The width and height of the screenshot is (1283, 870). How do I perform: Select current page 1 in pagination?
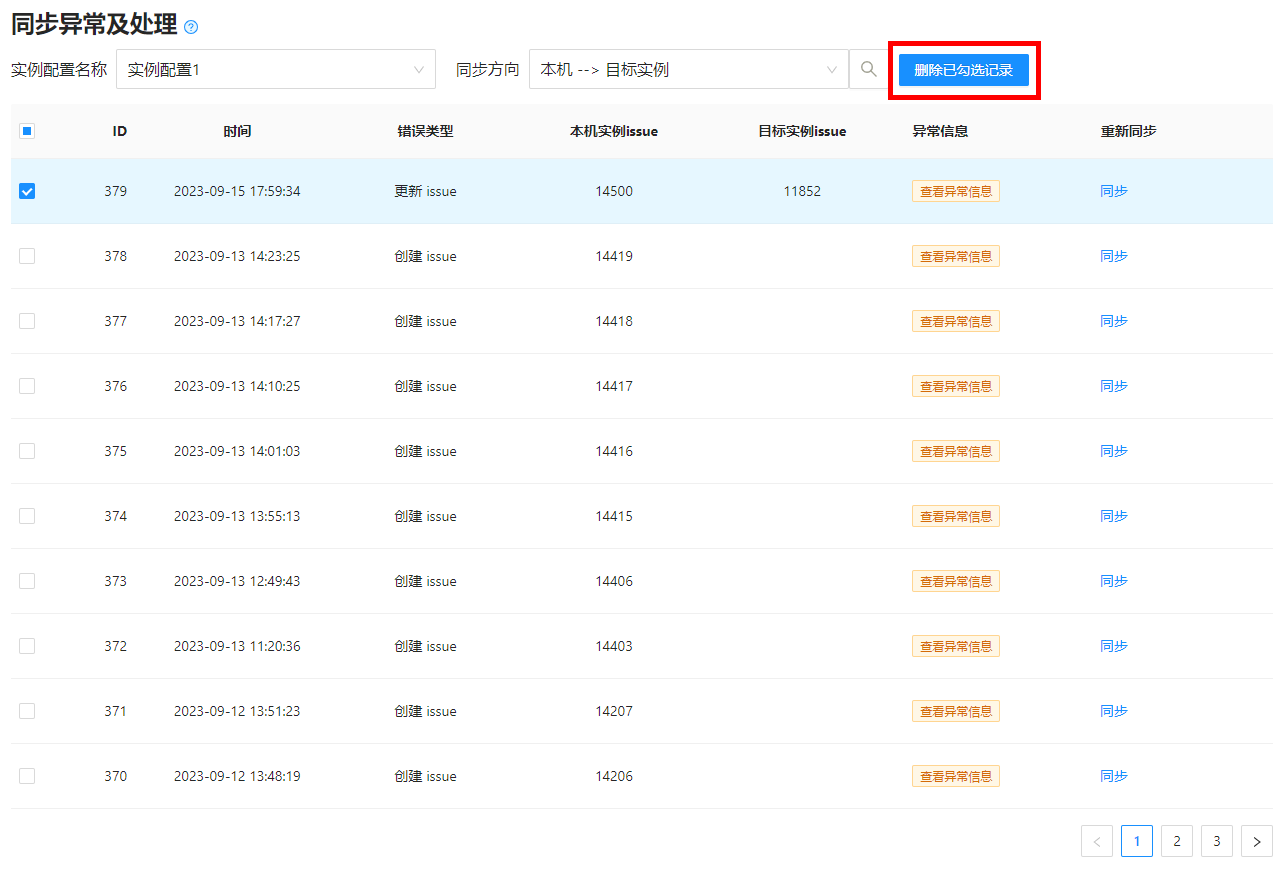pyautogui.click(x=1136, y=841)
